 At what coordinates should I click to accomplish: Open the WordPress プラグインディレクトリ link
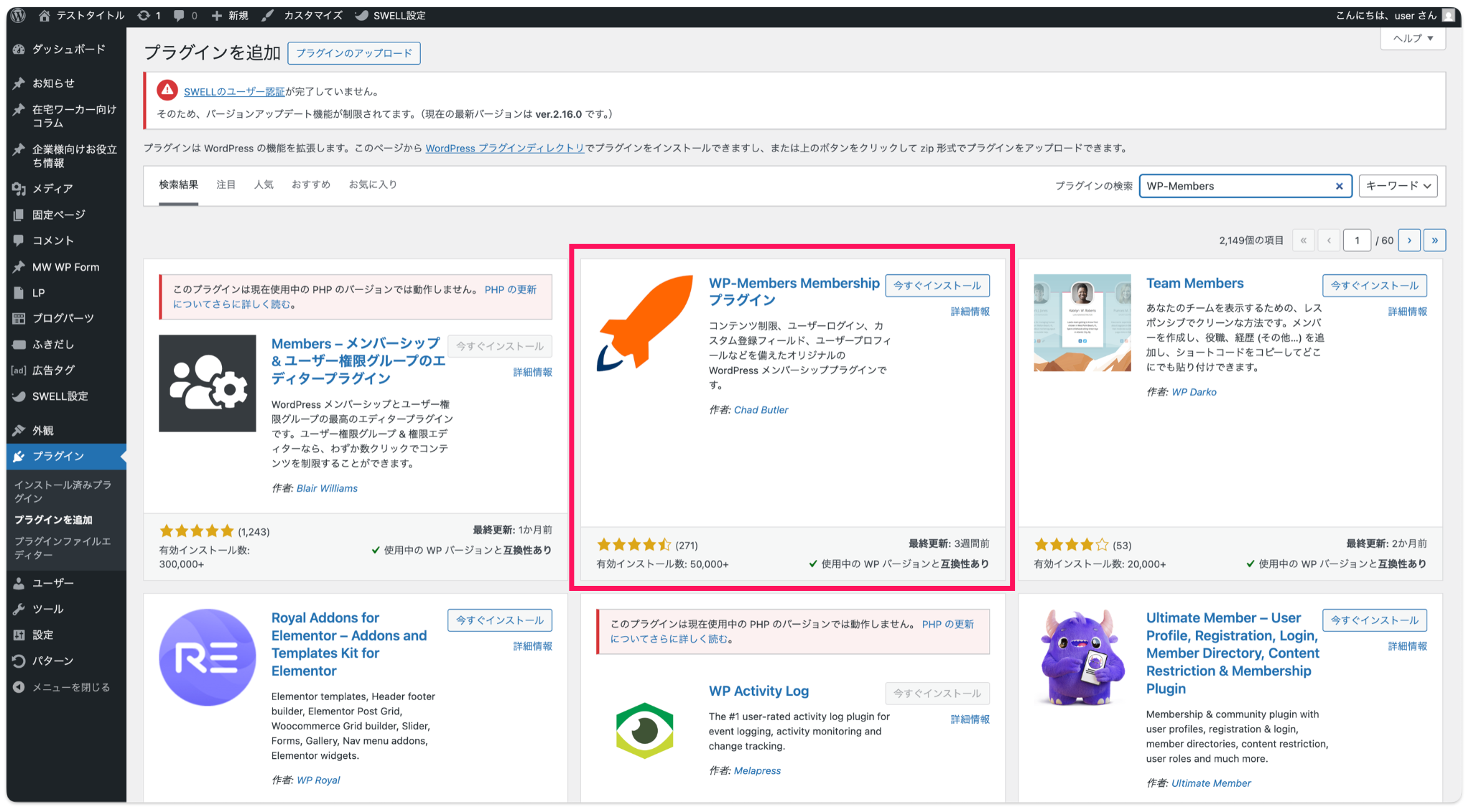505,148
